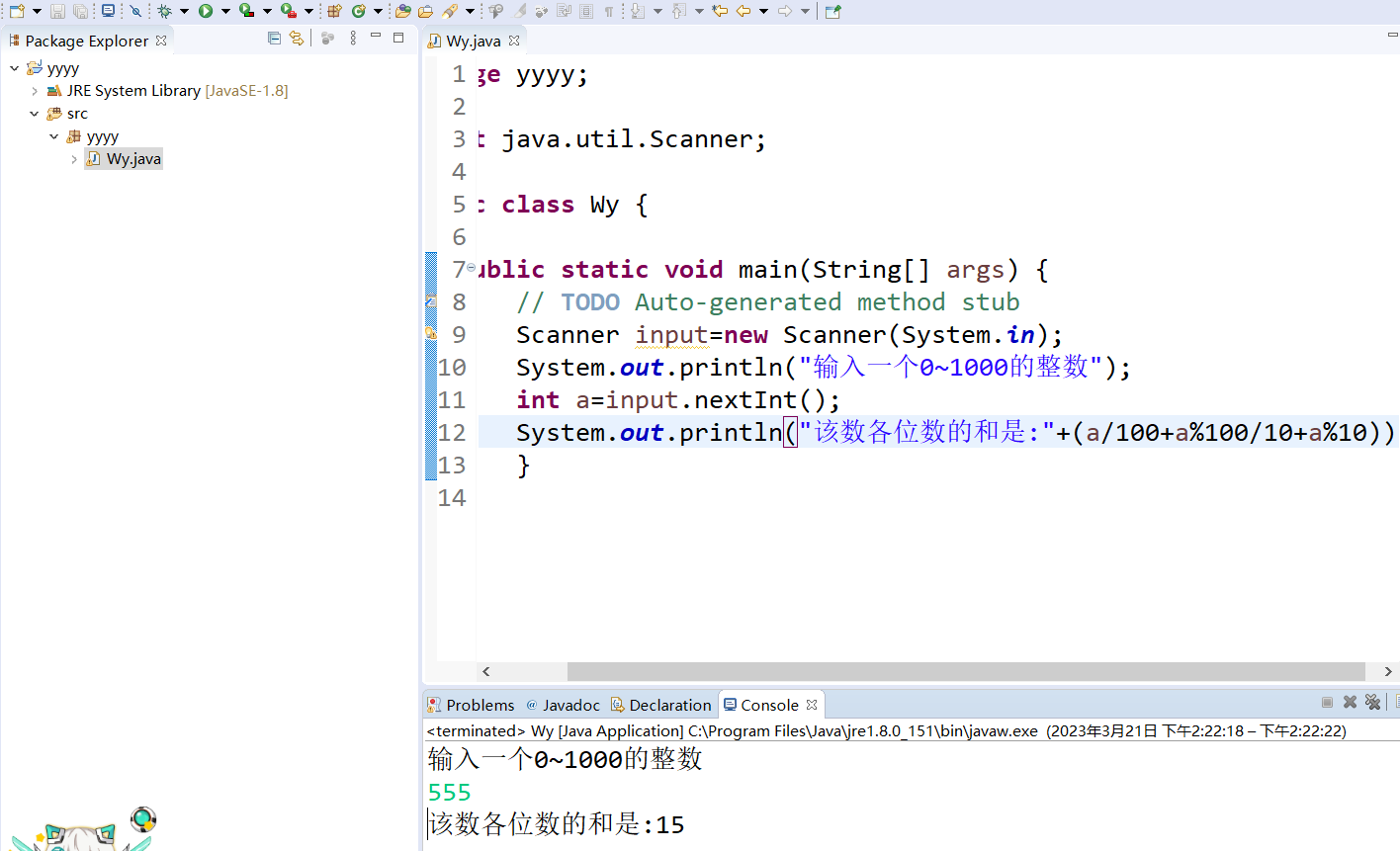This screenshot has height=851, width=1400.
Task: Remove the launch with the single X icon
Action: click(1350, 702)
